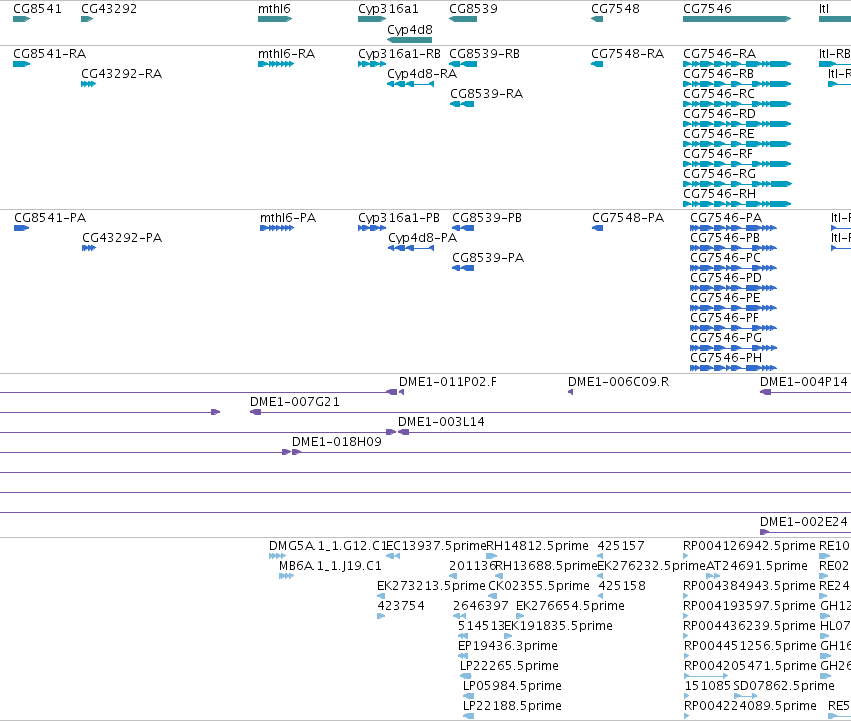Click the RH14812.5prime EST glyph
Image resolution: width=851 pixels, height=721 pixels.
(x=491, y=556)
